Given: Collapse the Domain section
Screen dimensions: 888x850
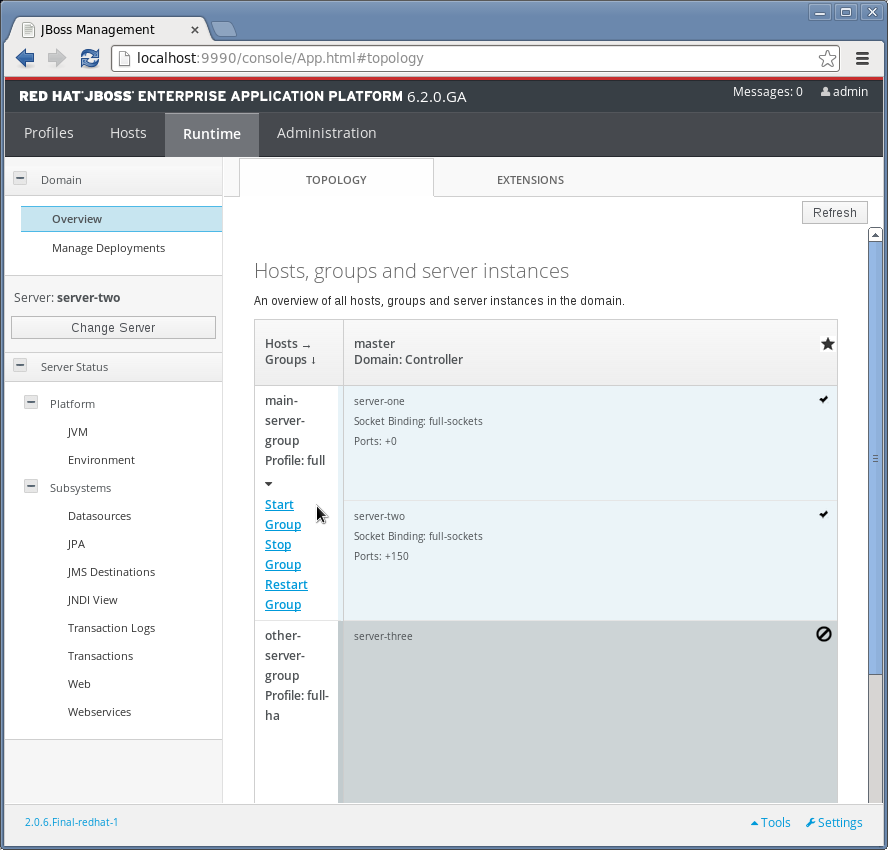Looking at the screenshot, I should (x=19, y=180).
